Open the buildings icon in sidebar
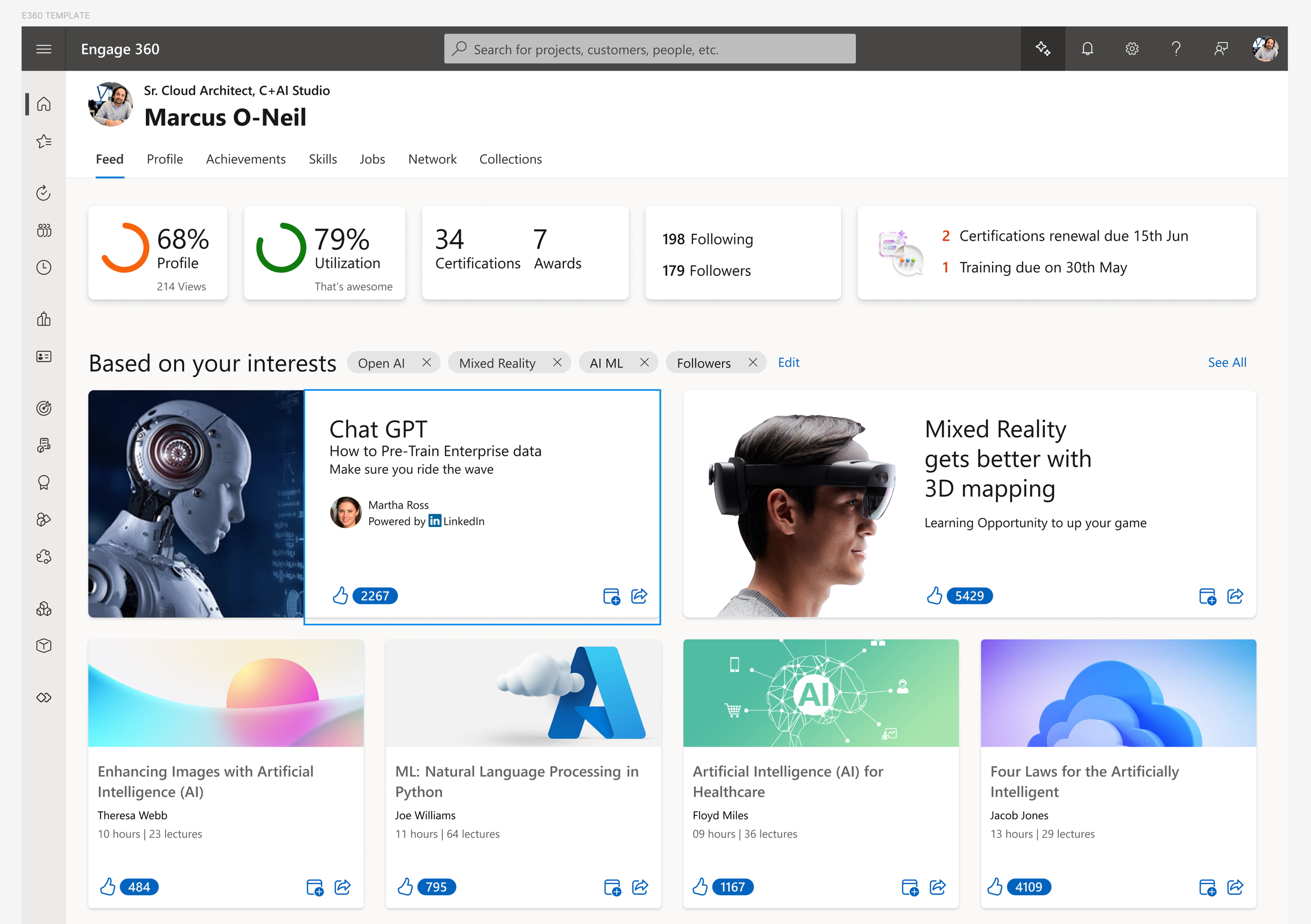Image resolution: width=1311 pixels, height=924 pixels. click(x=44, y=319)
